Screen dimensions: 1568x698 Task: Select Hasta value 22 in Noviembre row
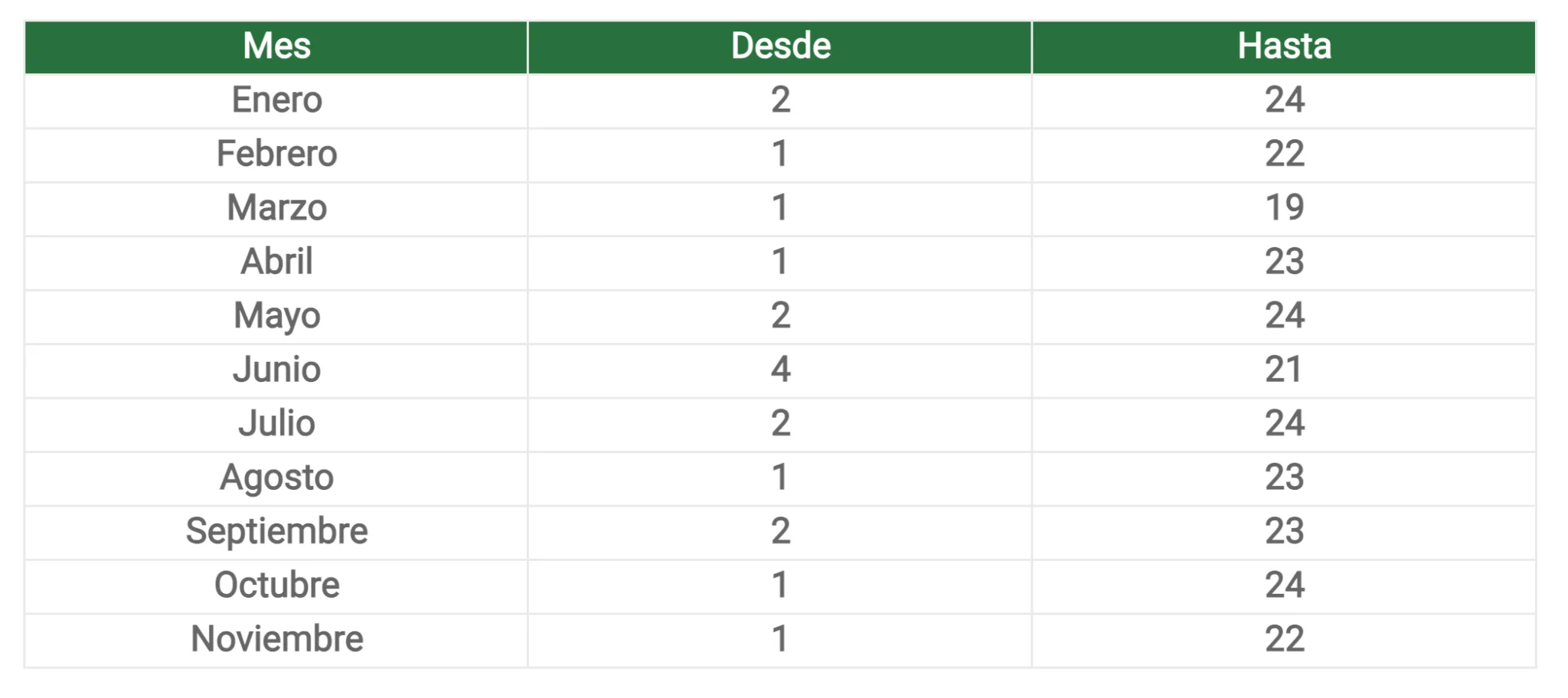[1284, 640]
